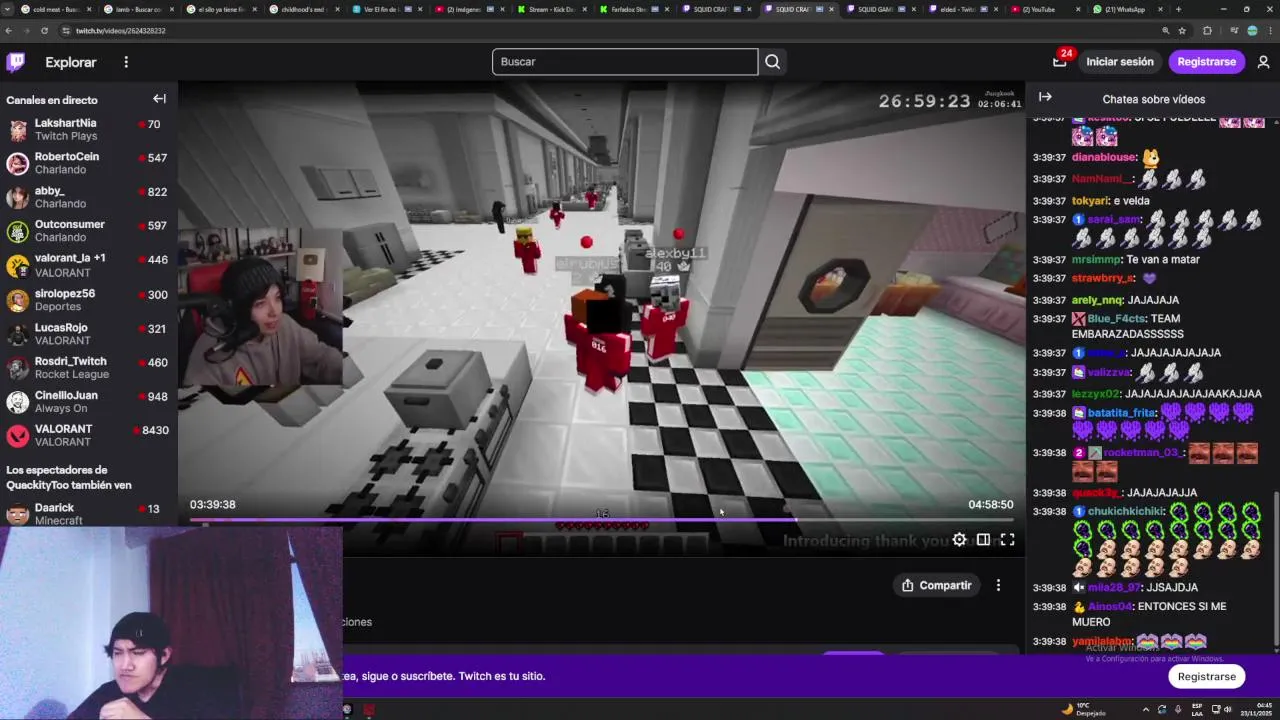This screenshot has height=720, width=1280.
Task: Click the address bar URL
Action: [x=120, y=31]
